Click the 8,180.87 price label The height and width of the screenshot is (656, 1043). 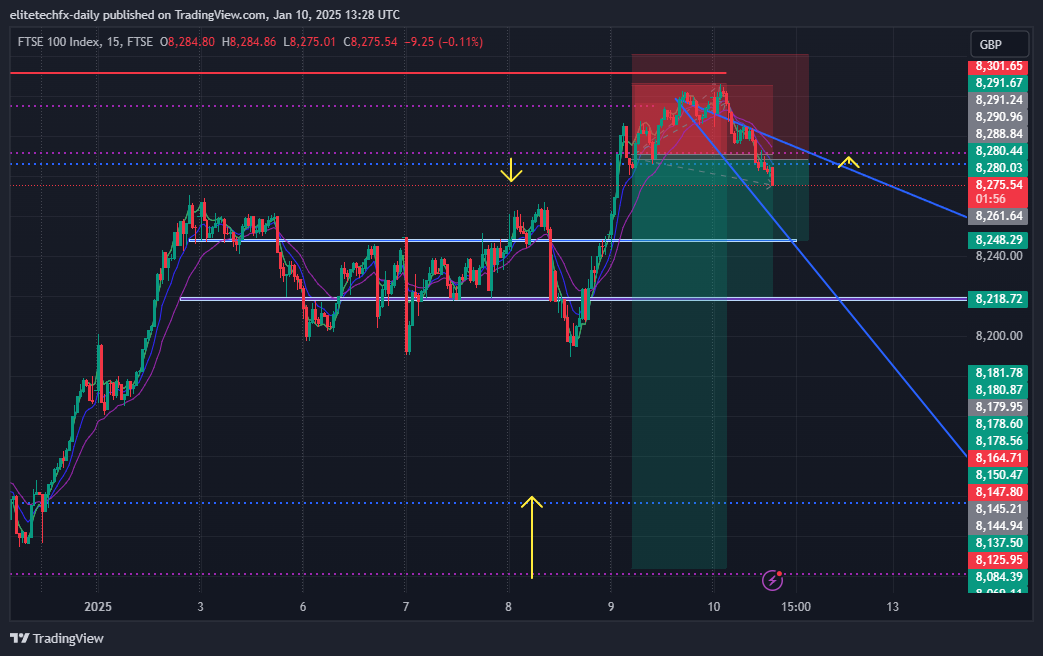[x=998, y=390]
